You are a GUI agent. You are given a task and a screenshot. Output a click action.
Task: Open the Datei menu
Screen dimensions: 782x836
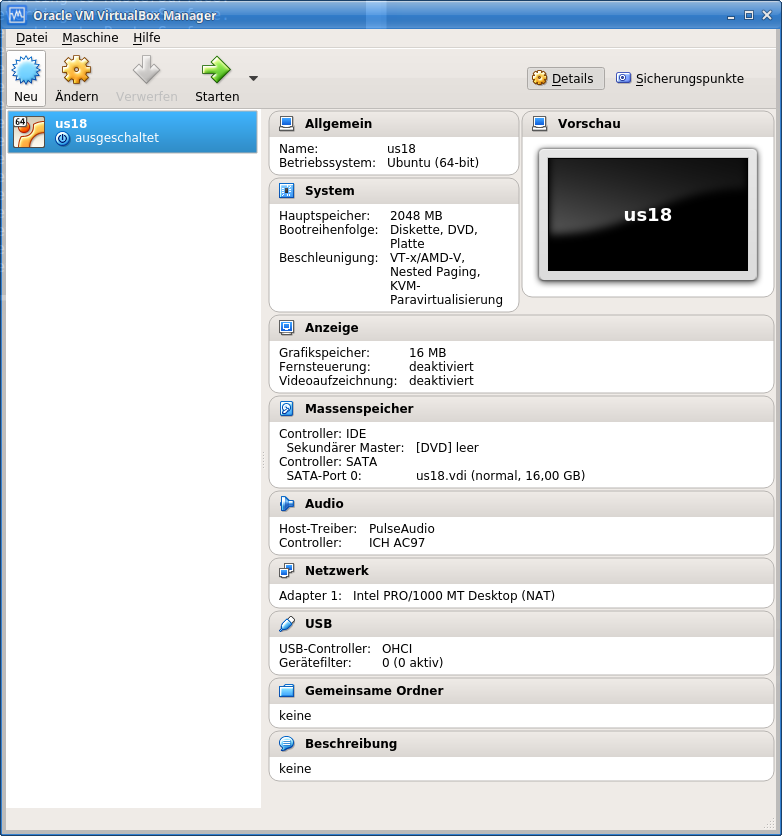point(31,38)
